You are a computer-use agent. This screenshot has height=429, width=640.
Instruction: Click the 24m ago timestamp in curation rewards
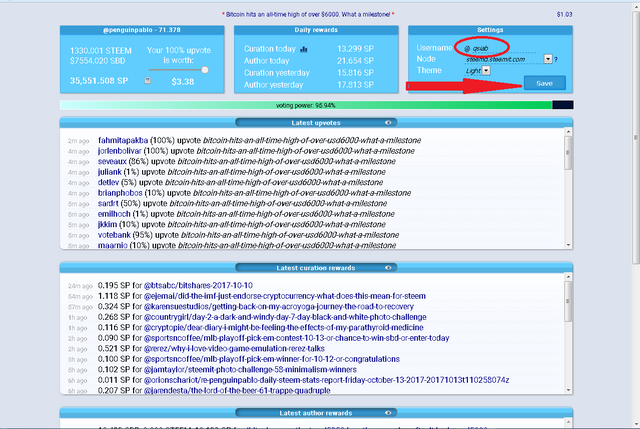coord(80,286)
